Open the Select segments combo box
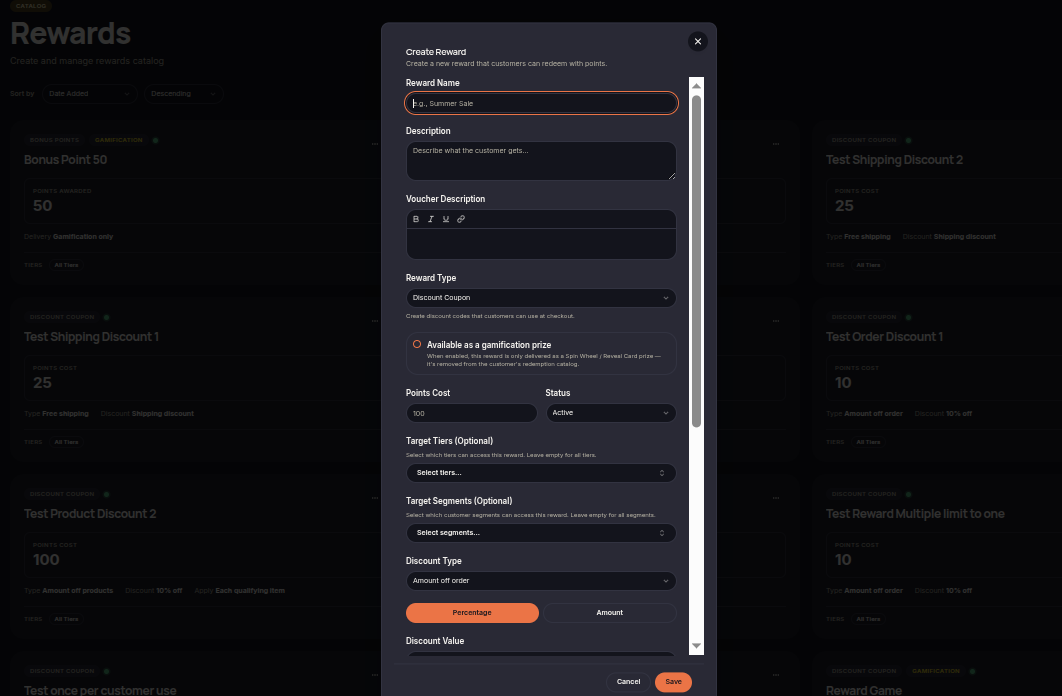The image size is (1062, 696). pyautogui.click(x=541, y=533)
